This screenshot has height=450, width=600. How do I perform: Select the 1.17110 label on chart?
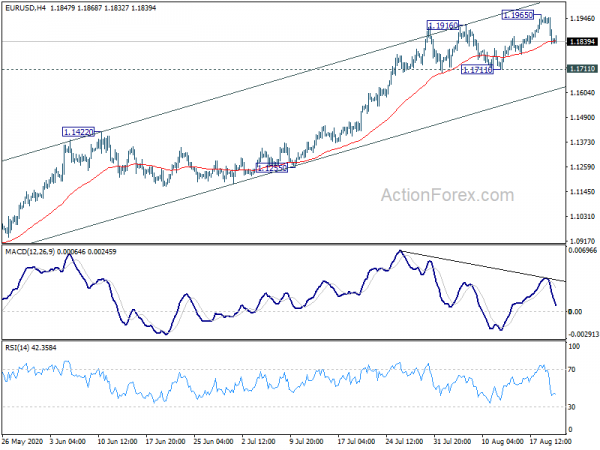[x=477, y=70]
